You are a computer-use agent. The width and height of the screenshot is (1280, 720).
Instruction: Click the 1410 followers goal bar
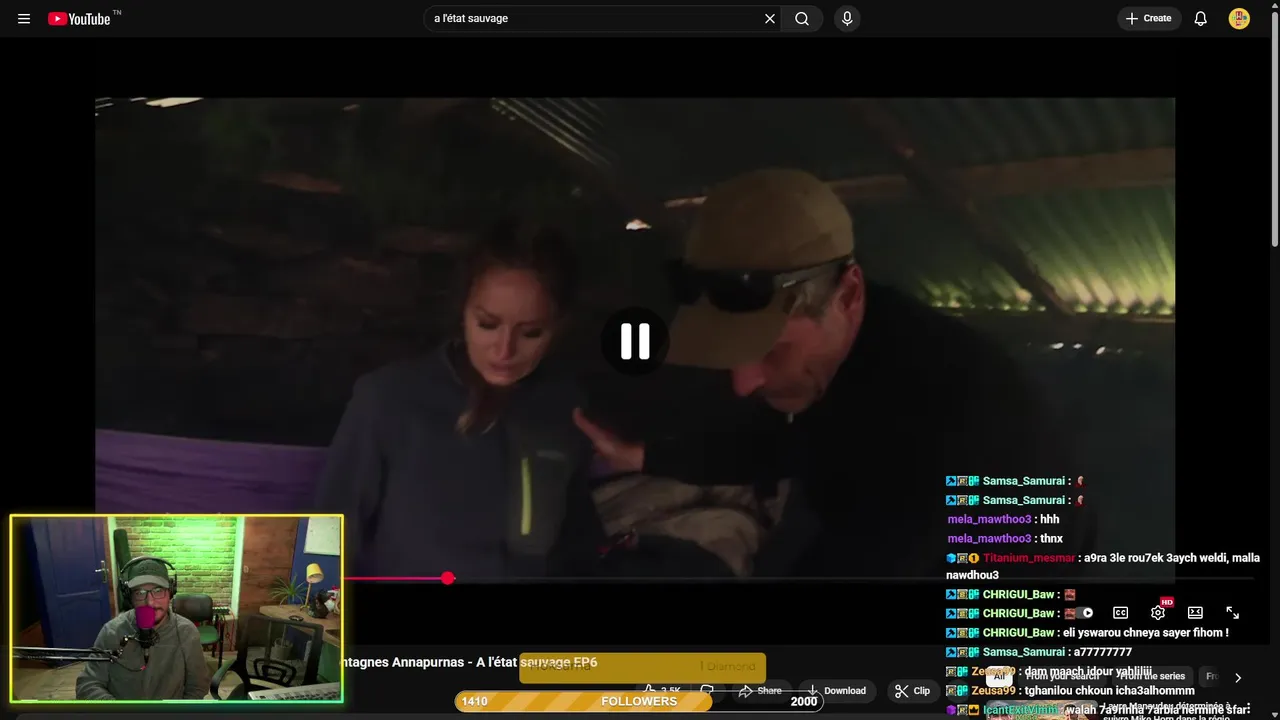639,701
